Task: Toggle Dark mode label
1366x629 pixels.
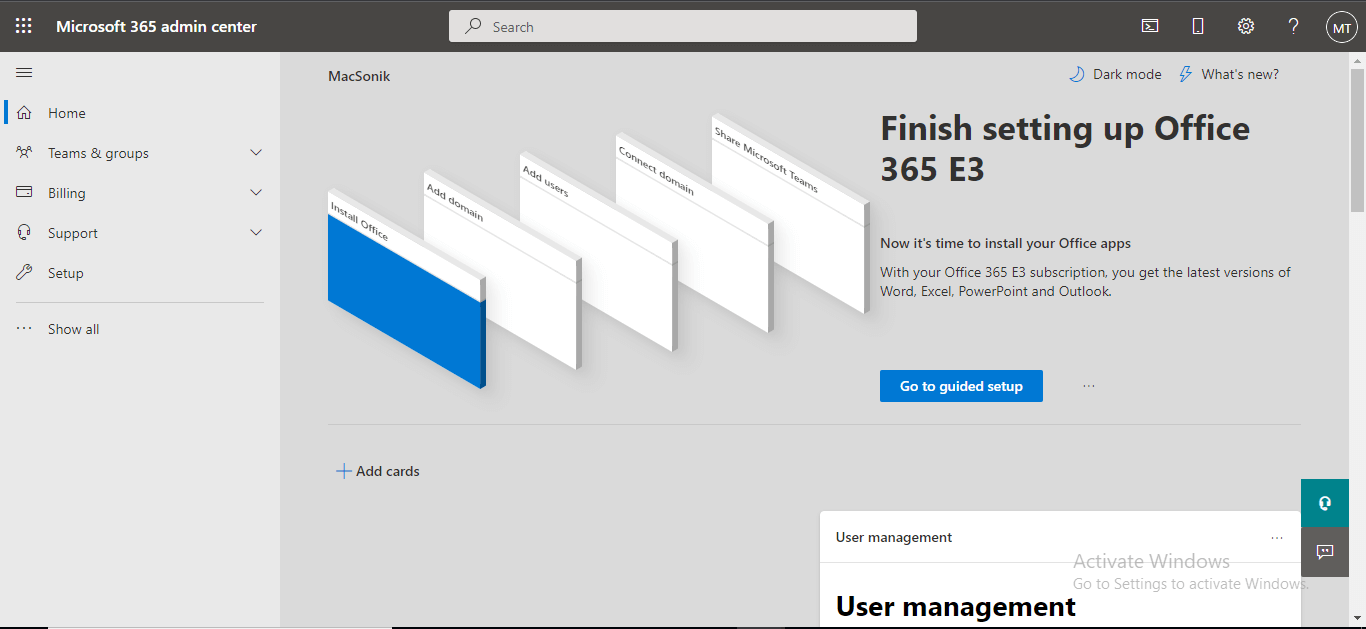Action: (x=1127, y=74)
